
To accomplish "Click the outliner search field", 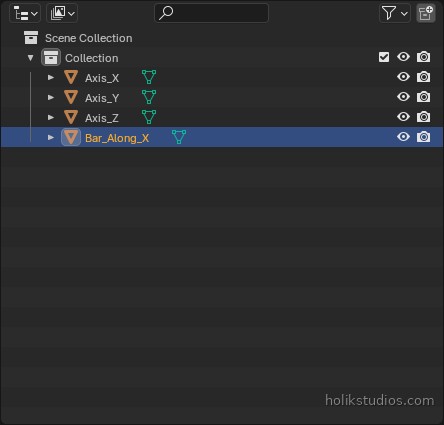I will (x=211, y=13).
